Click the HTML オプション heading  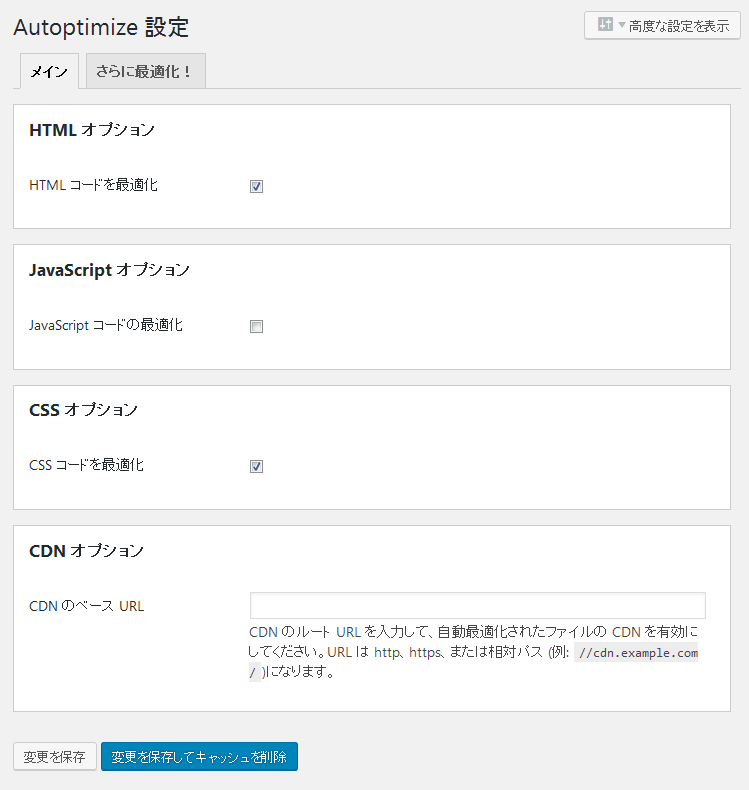[92, 130]
